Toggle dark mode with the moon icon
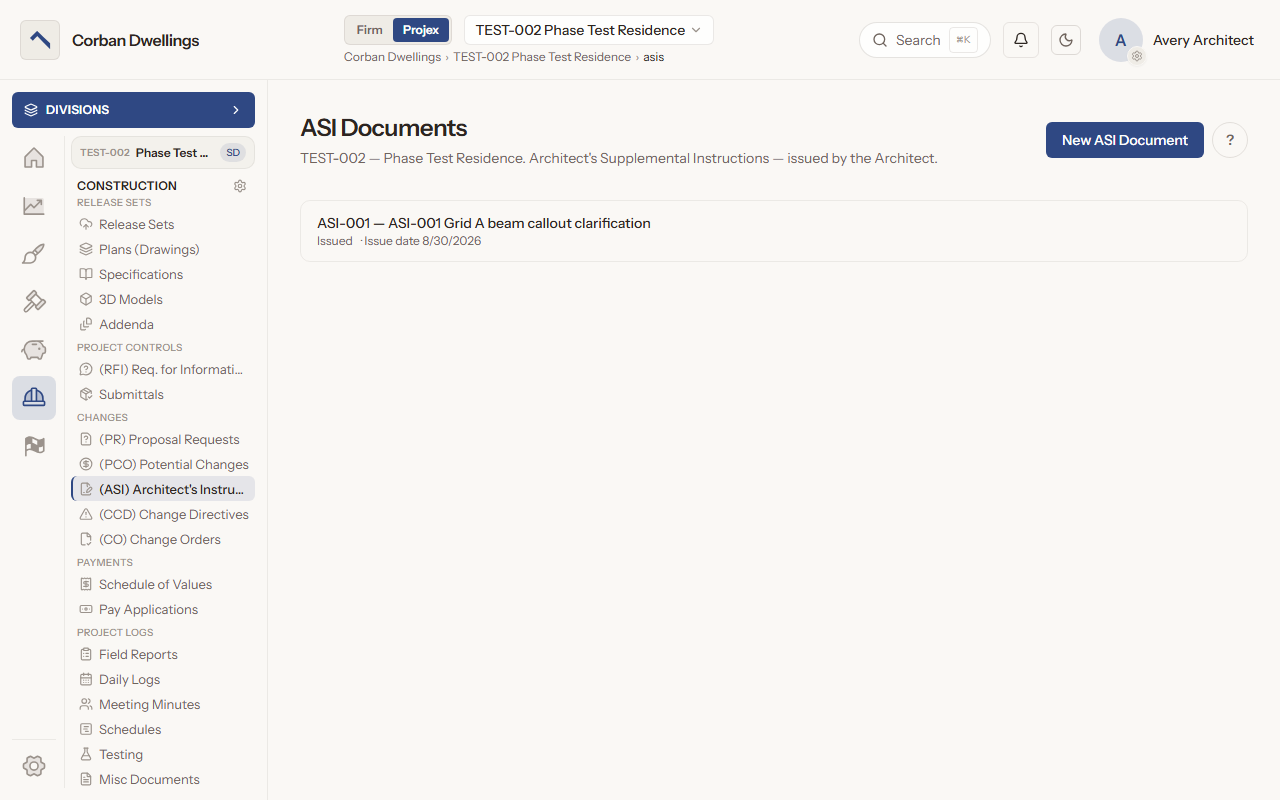Viewport: 1280px width, 800px height. (1066, 40)
